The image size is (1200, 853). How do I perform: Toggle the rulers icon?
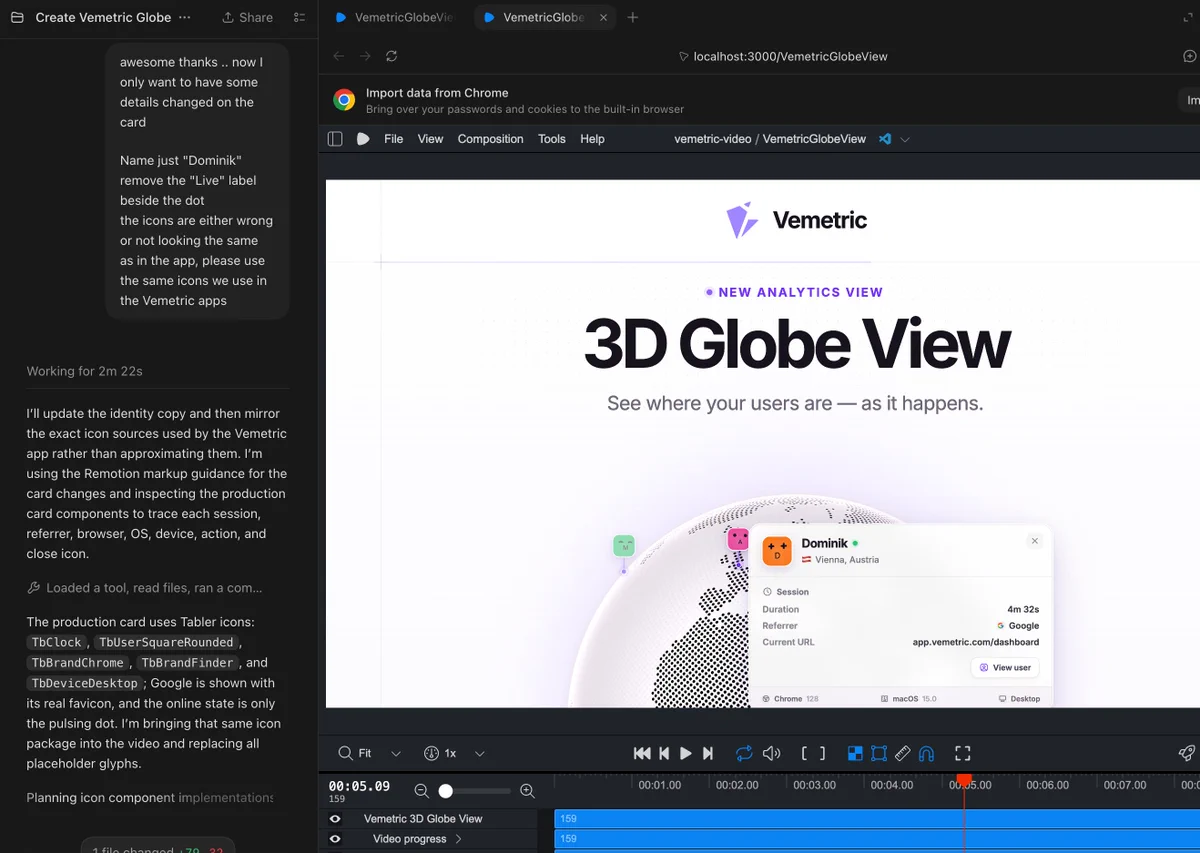coord(902,753)
